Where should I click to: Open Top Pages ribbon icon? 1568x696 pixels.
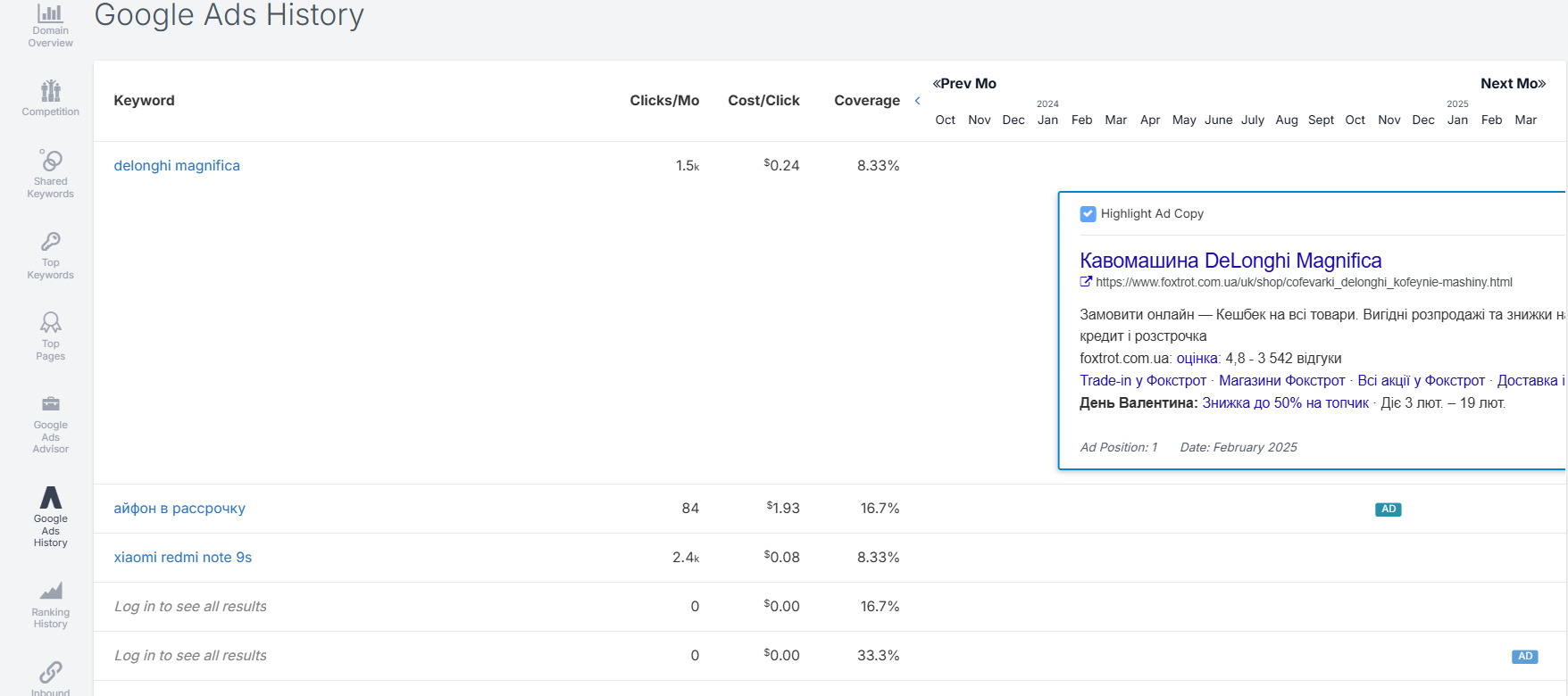click(x=51, y=322)
